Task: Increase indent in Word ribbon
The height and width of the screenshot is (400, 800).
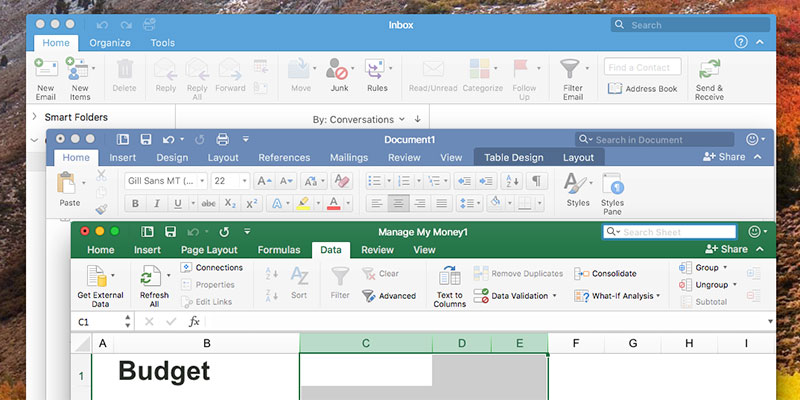Action: [486, 181]
